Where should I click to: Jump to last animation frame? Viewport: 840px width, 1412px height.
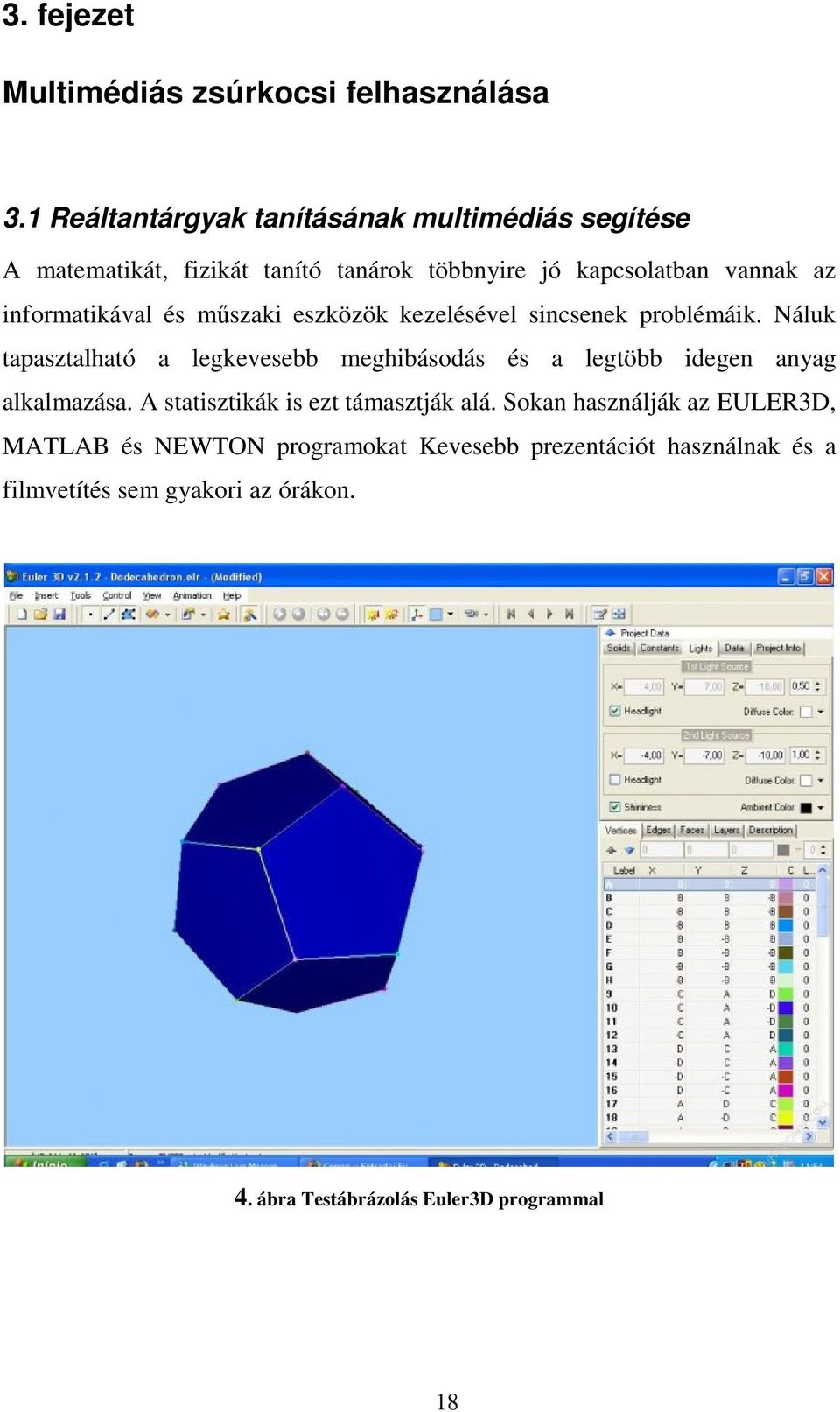coord(570,614)
